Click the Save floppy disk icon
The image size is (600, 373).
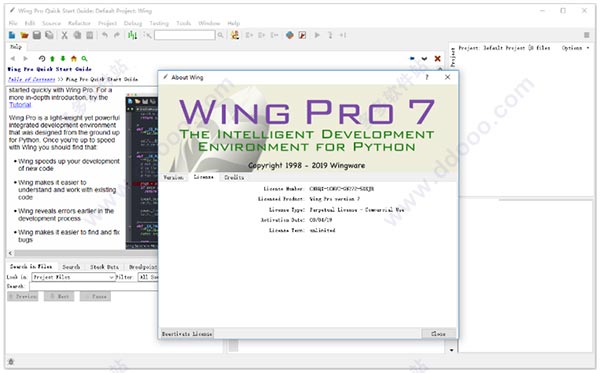(x=37, y=35)
